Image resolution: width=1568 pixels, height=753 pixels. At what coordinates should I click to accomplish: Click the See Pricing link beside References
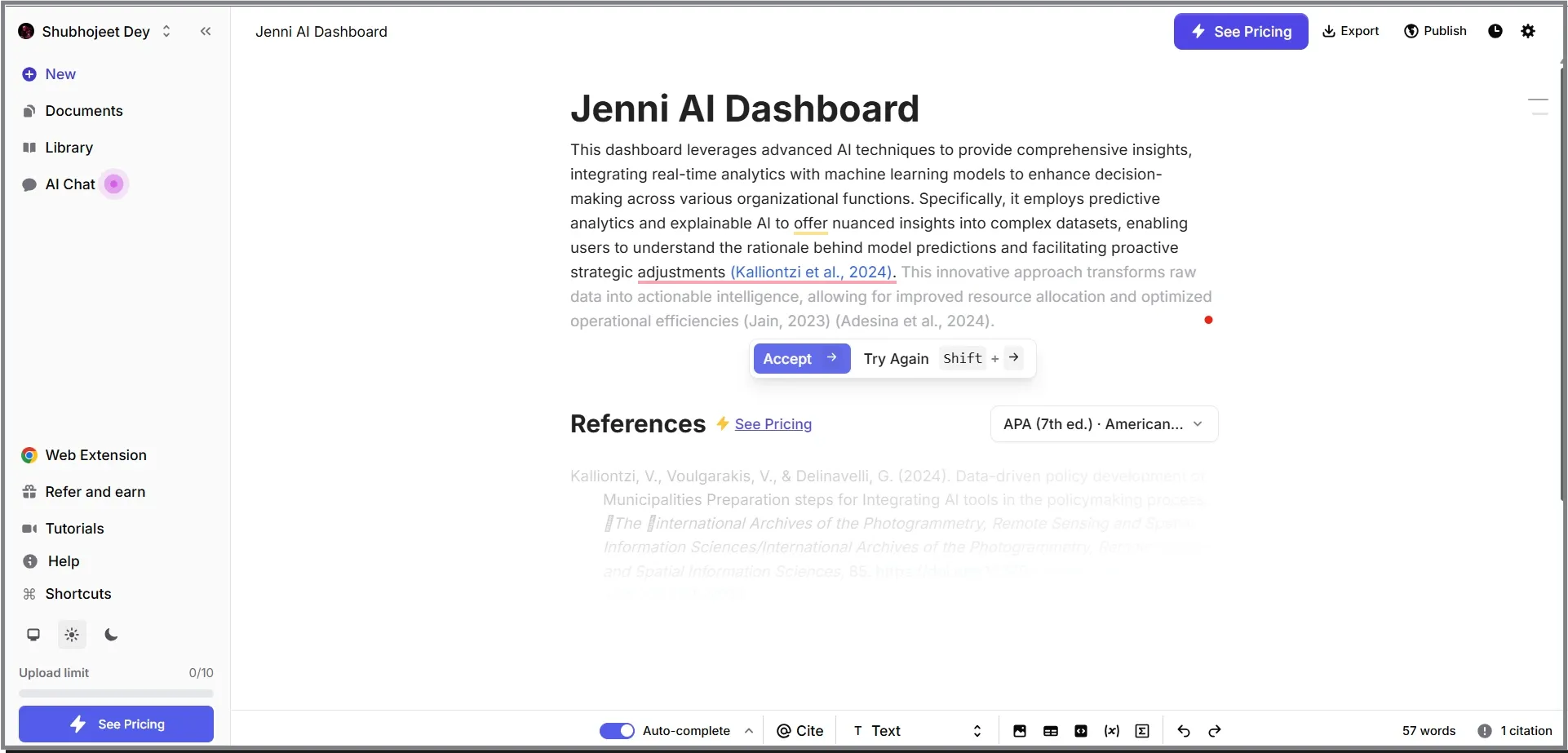click(x=773, y=424)
